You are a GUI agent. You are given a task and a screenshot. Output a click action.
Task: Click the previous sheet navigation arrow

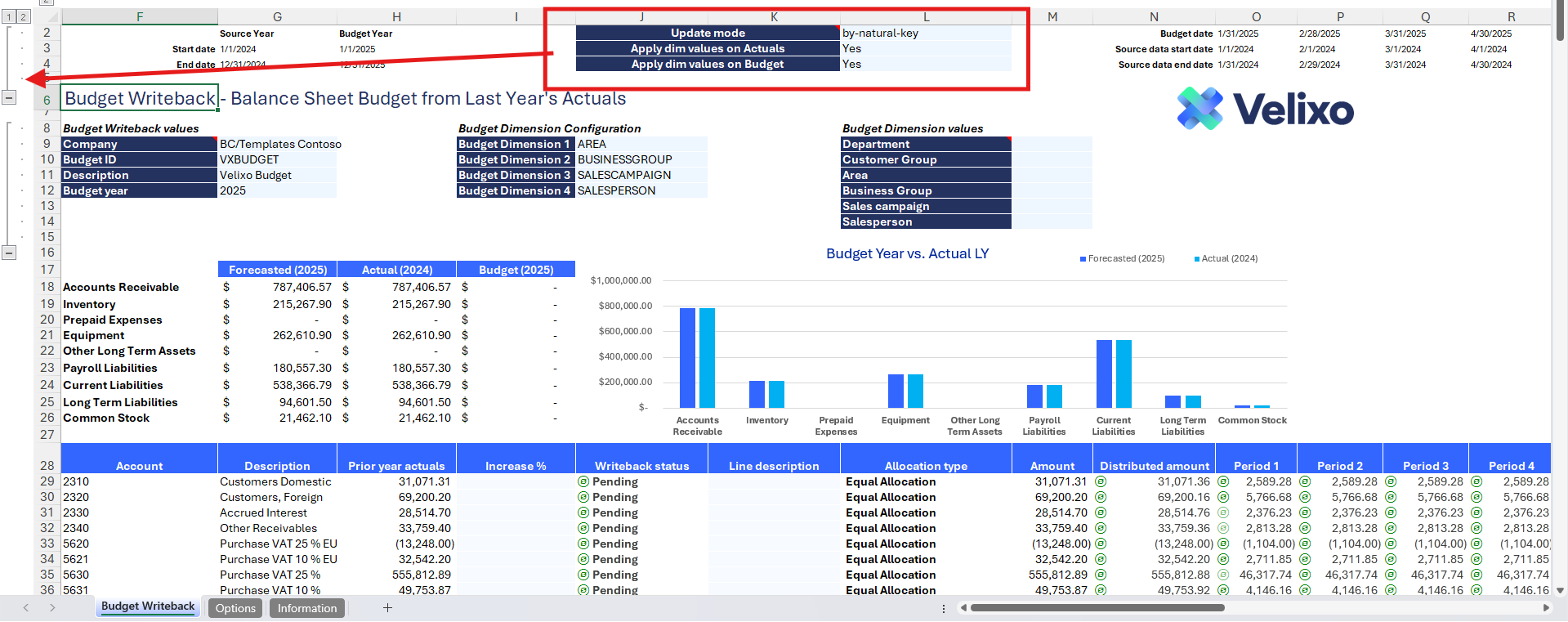[x=26, y=608]
